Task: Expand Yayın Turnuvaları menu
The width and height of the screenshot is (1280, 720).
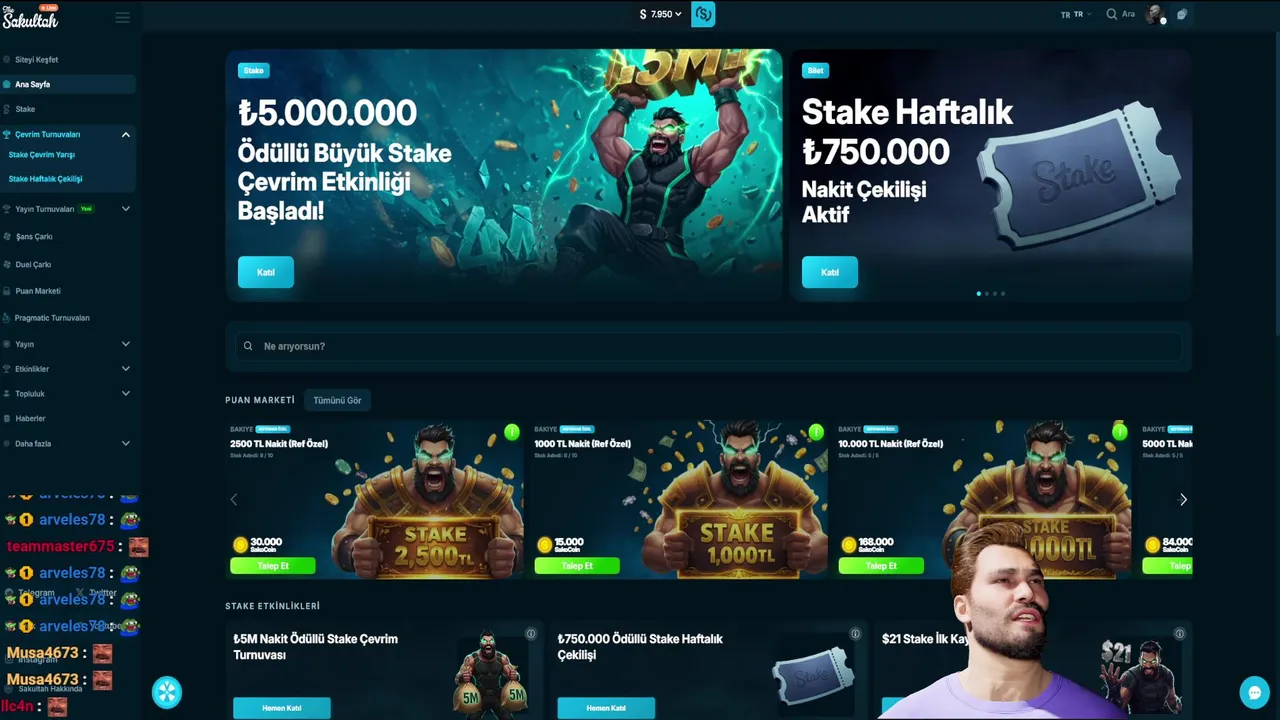Action: tap(126, 209)
